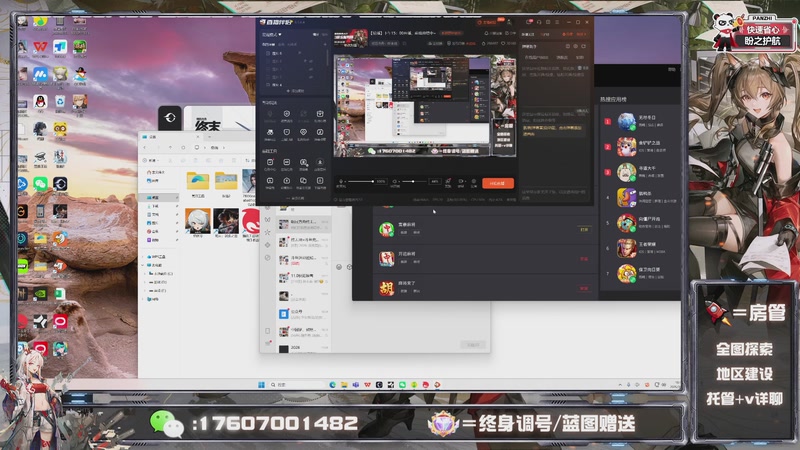Screen dimensions: 800x450
Task: Toggle visibility checkbox of bottom source row
Action: click(267, 85)
